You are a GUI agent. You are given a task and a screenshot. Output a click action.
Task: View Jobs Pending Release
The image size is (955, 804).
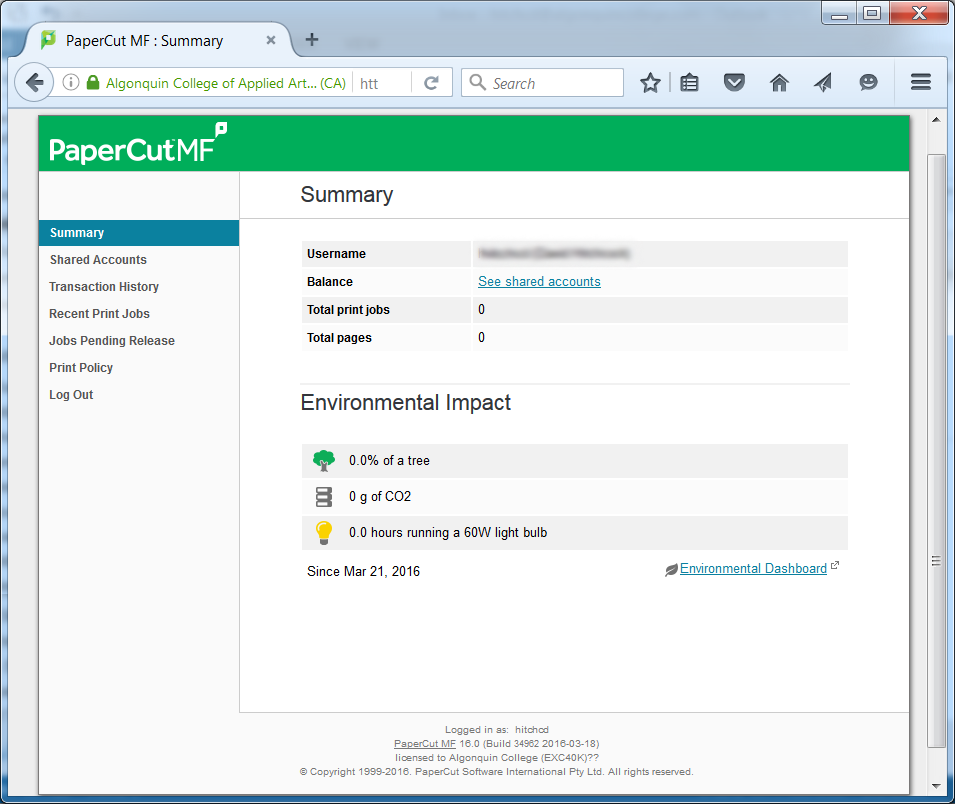point(112,341)
